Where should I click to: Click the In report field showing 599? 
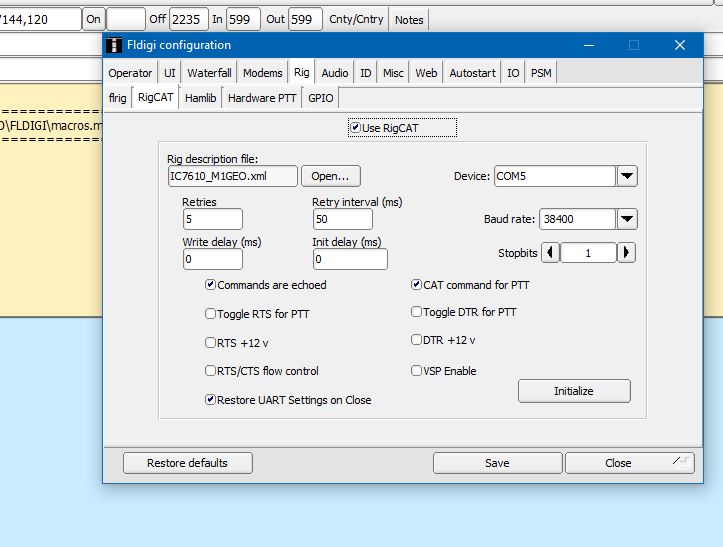point(243,19)
